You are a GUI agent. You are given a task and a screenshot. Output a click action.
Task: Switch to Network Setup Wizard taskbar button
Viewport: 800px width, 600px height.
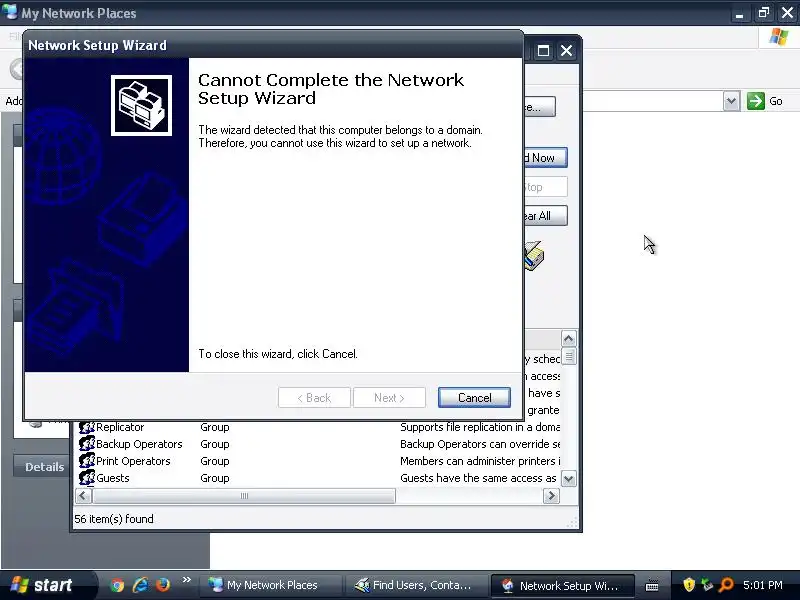[562, 585]
